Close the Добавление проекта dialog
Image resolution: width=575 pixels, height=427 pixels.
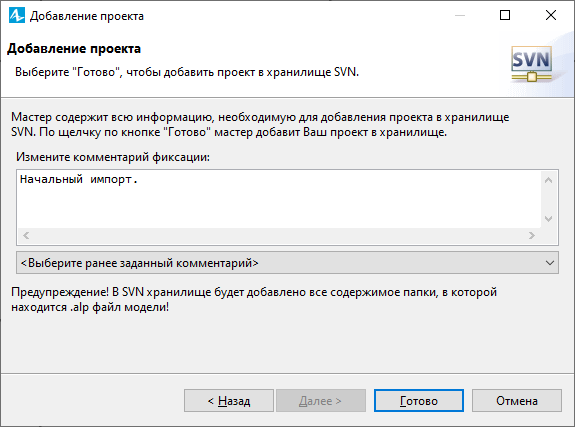click(x=551, y=15)
